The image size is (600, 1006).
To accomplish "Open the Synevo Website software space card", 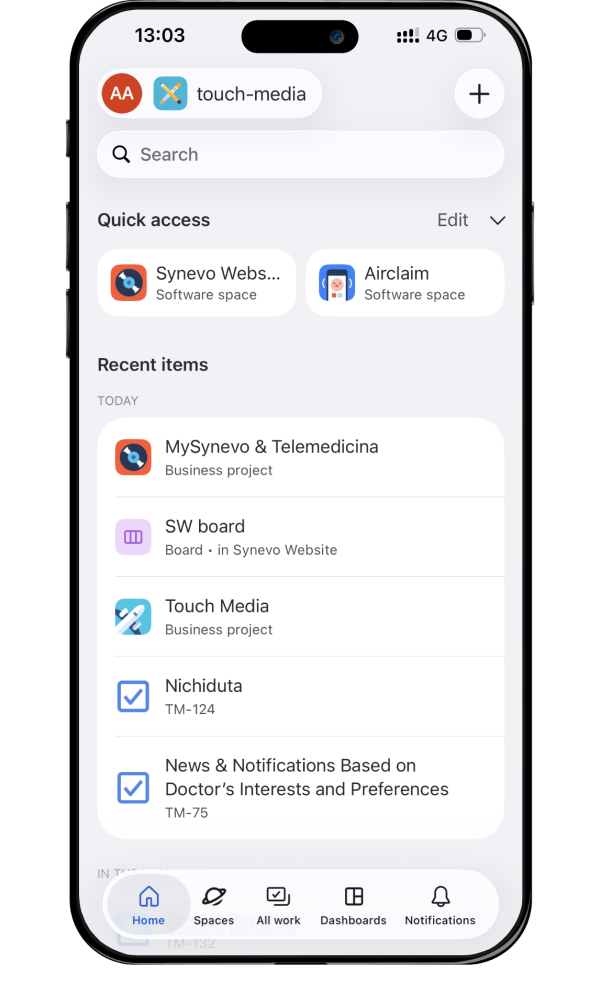I will tap(196, 282).
